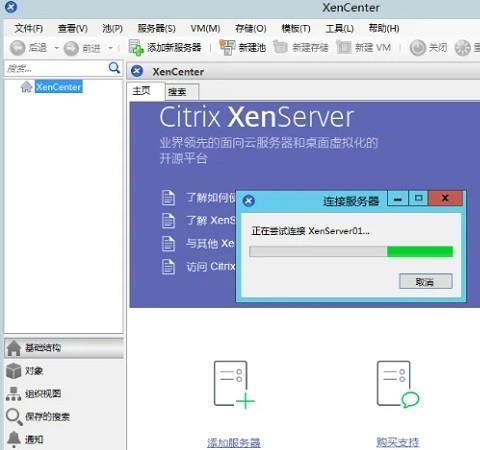Click the Back (后退) arrow icon
This screenshot has height=450, width=480.
click(x=17, y=48)
